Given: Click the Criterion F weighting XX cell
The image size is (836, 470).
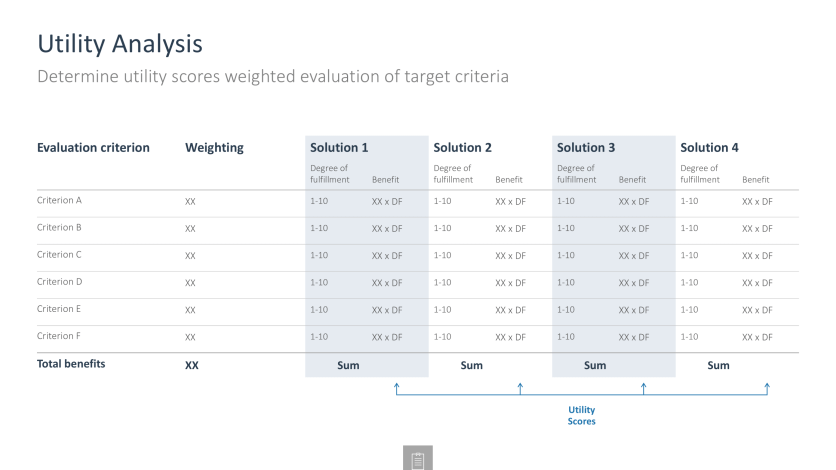Looking at the screenshot, I should pyautogui.click(x=190, y=337).
